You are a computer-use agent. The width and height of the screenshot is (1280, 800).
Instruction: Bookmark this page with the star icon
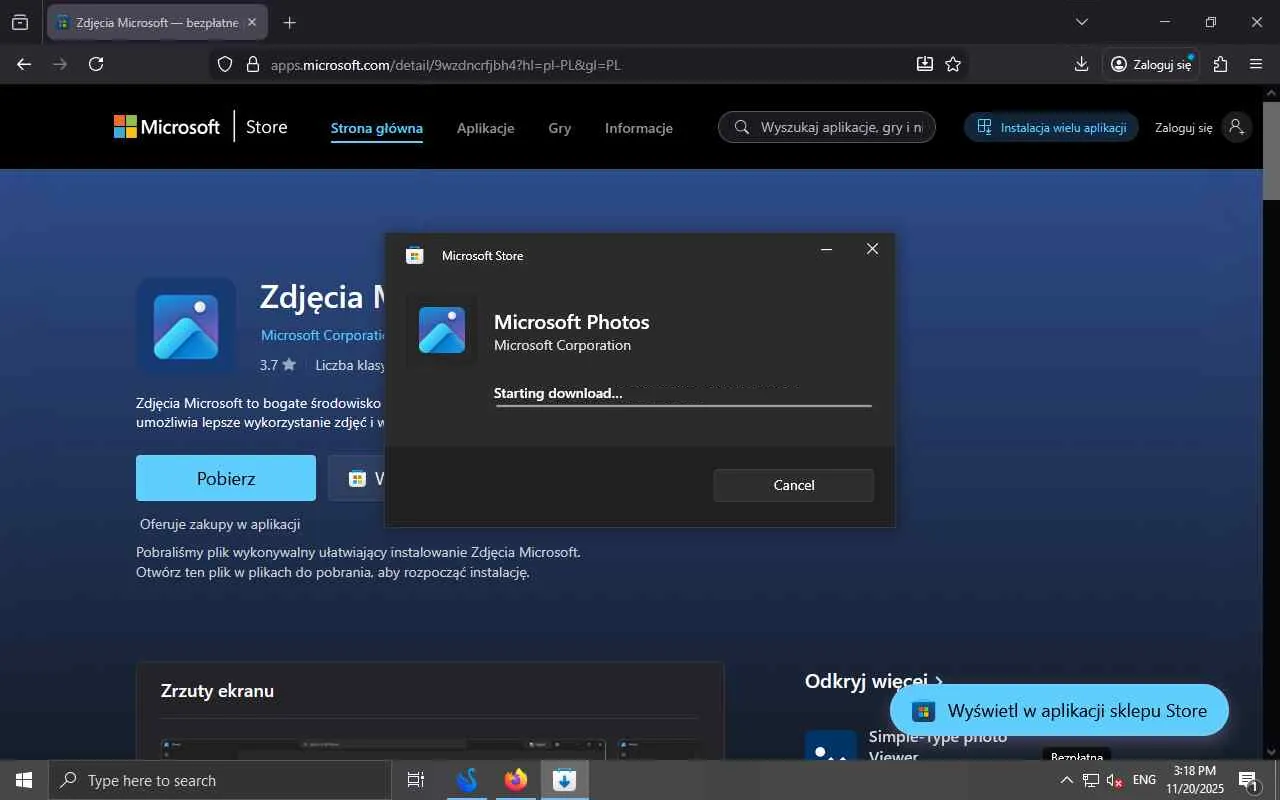(x=953, y=64)
